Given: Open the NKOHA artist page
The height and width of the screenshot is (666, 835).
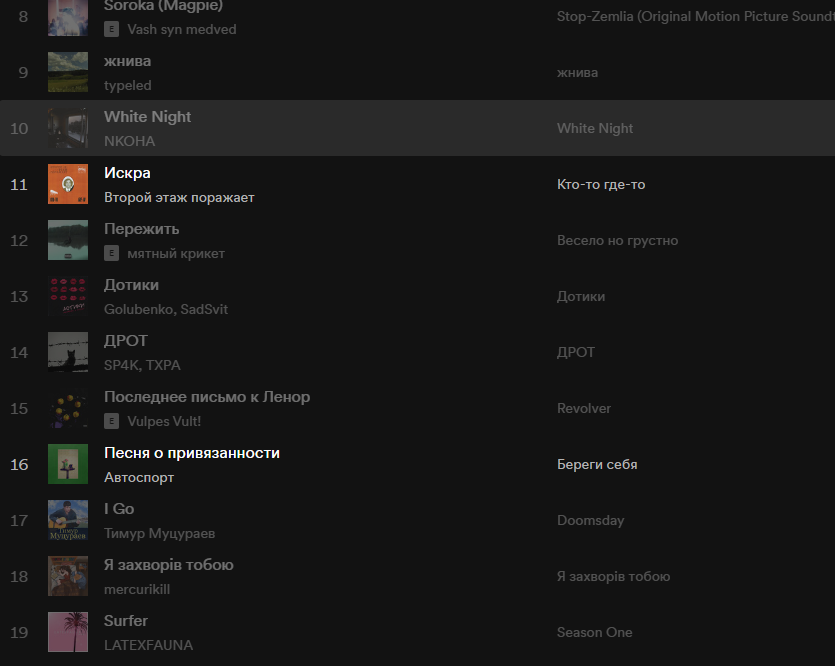Looking at the screenshot, I should (130, 142).
